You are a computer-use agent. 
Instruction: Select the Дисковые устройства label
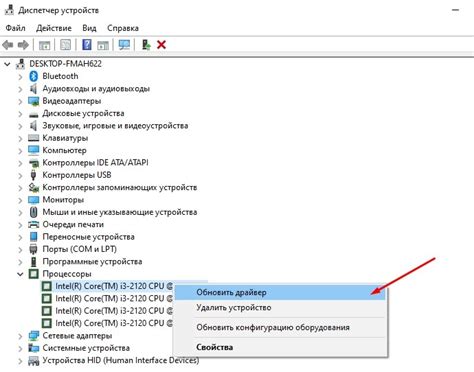pos(83,113)
